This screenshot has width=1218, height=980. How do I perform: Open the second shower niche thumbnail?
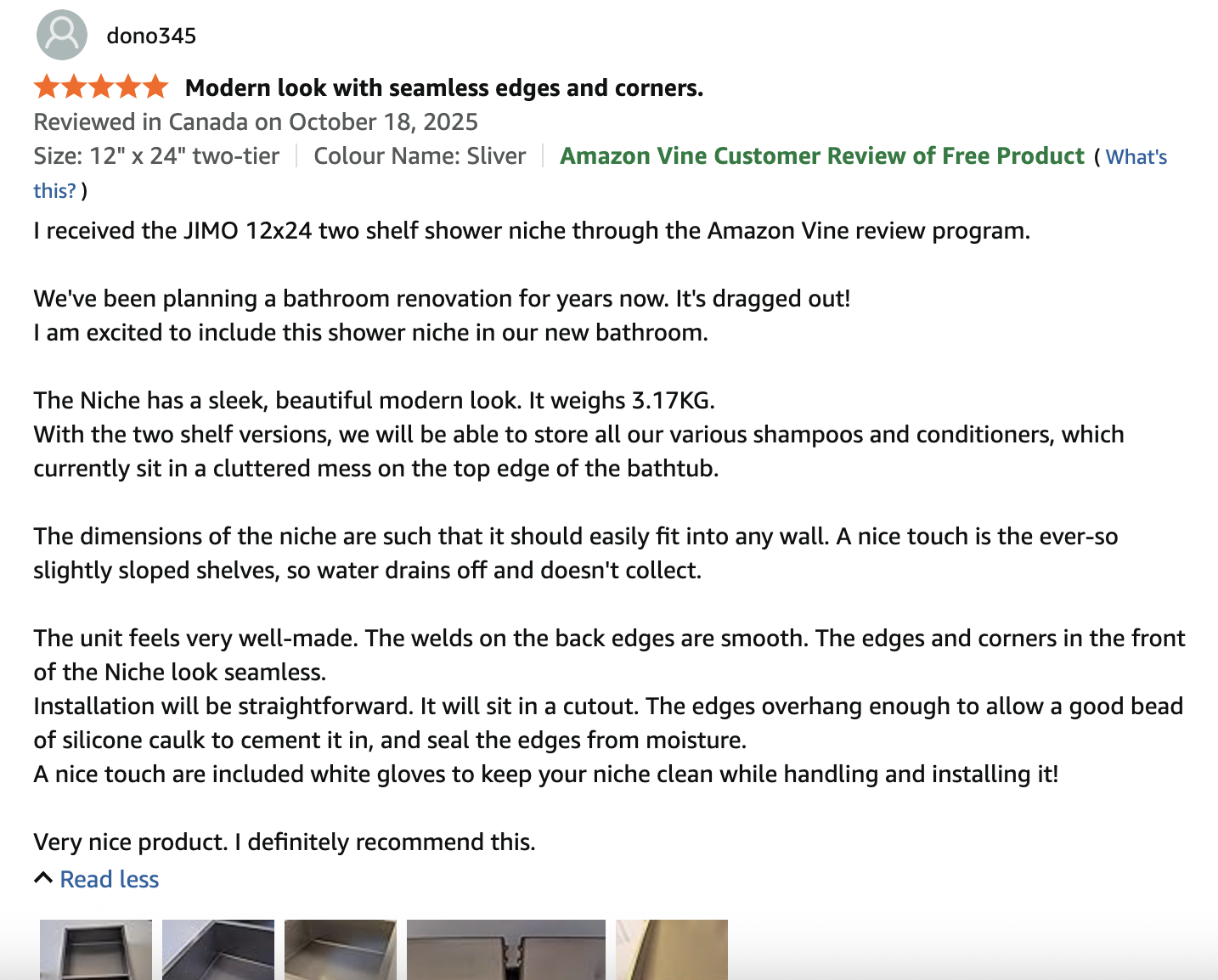click(217, 950)
